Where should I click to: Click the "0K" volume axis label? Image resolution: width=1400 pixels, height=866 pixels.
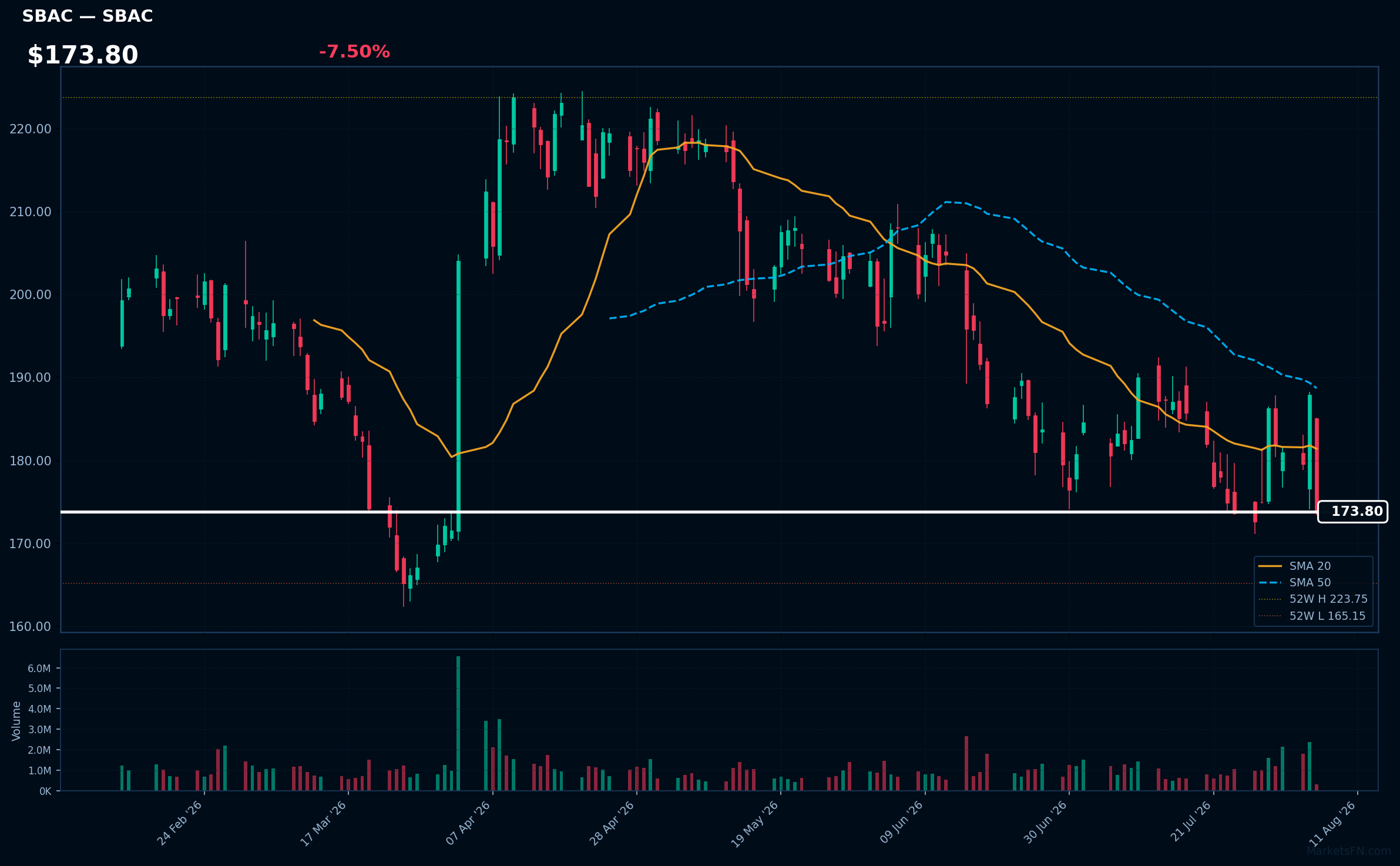[45, 791]
